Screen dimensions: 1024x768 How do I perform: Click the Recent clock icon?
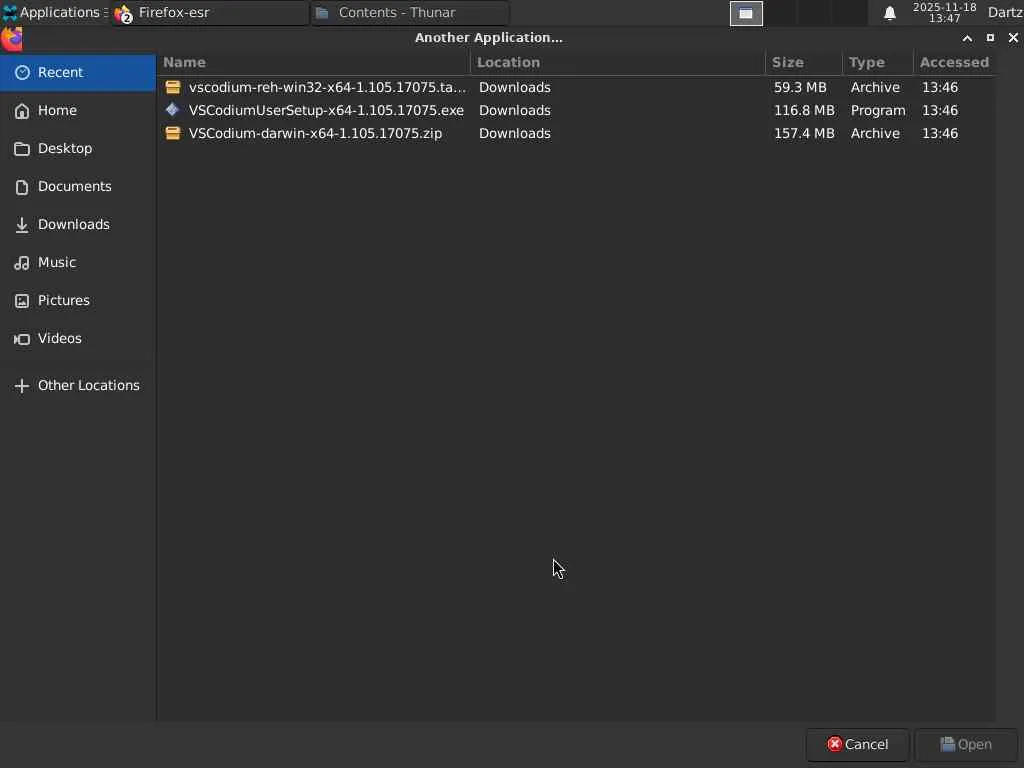pos(22,72)
